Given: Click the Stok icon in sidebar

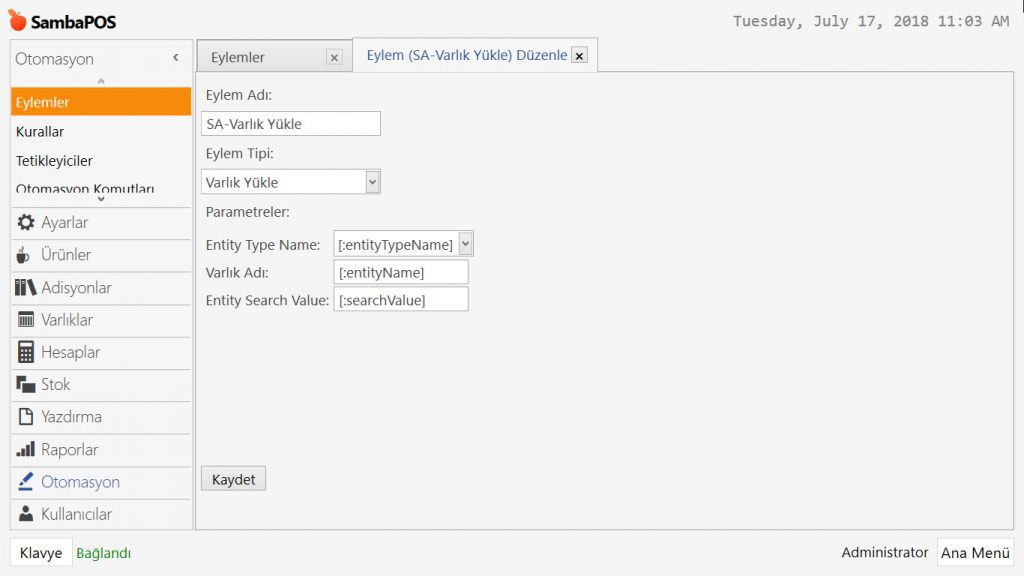Looking at the screenshot, I should (x=26, y=384).
